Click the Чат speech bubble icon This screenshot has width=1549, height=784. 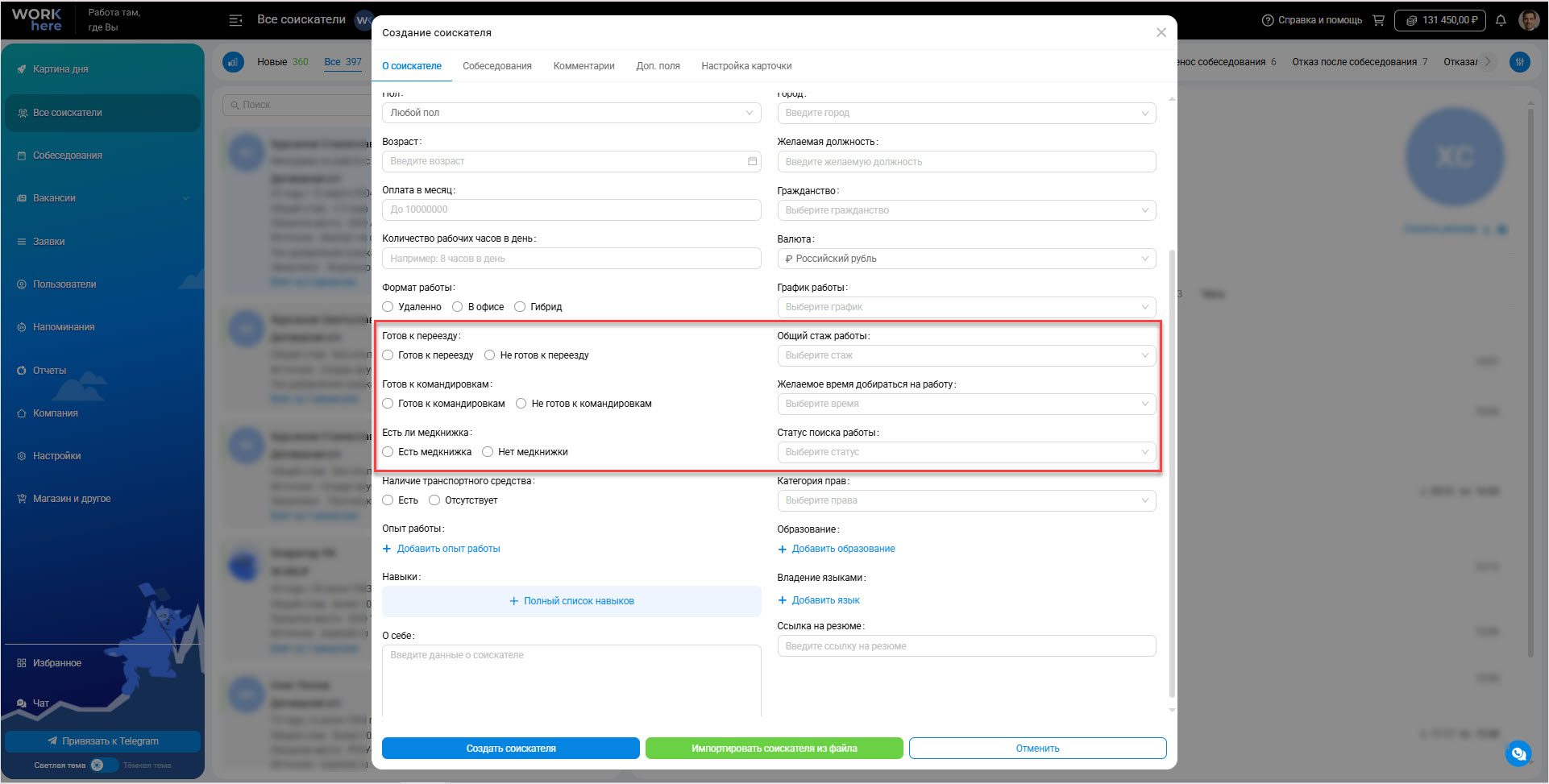click(x=22, y=703)
